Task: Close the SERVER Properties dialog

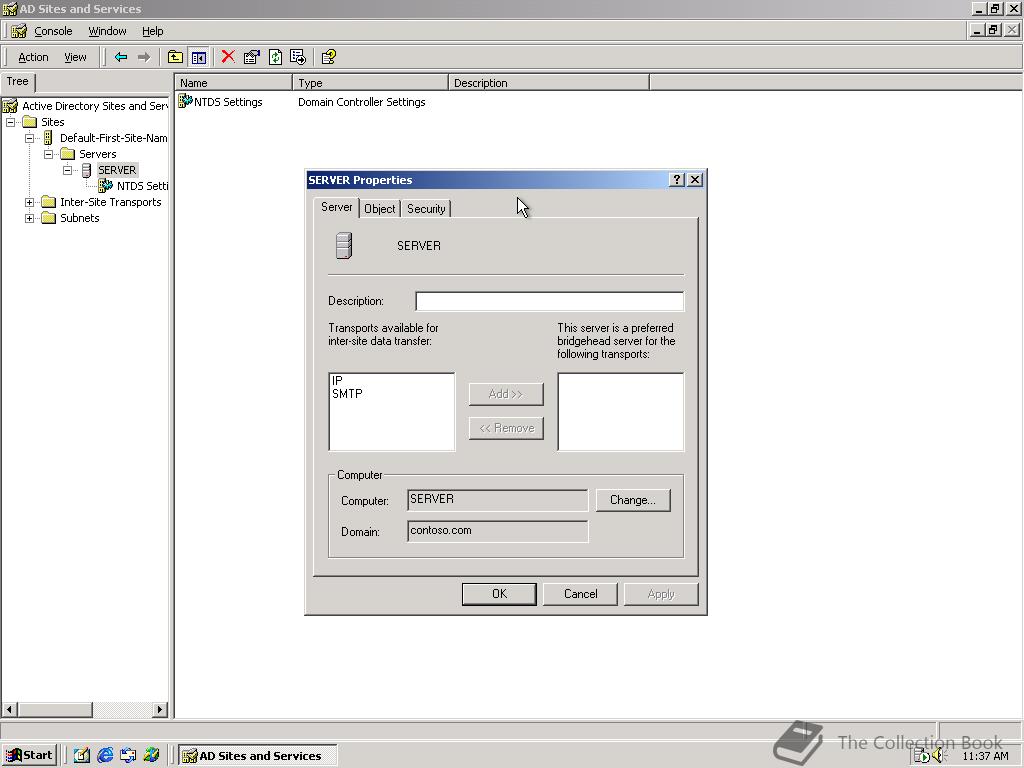Action: click(x=695, y=180)
